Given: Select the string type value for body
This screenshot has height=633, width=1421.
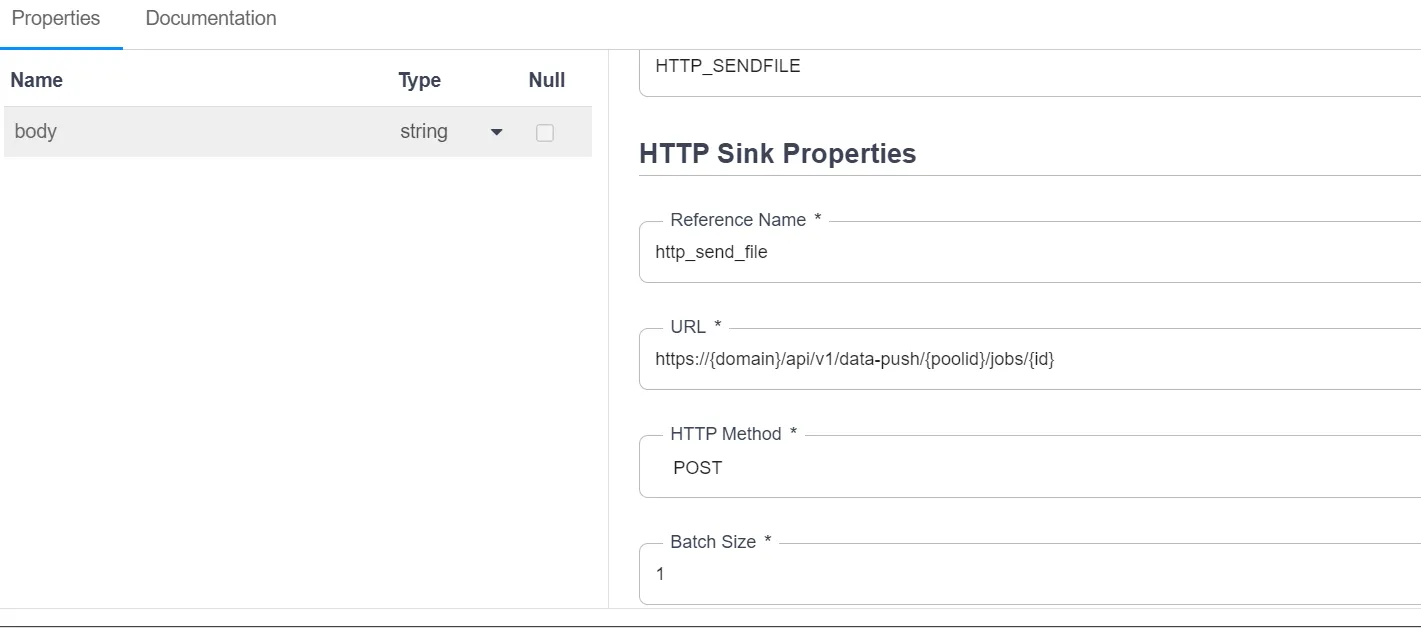Looking at the screenshot, I should [424, 132].
